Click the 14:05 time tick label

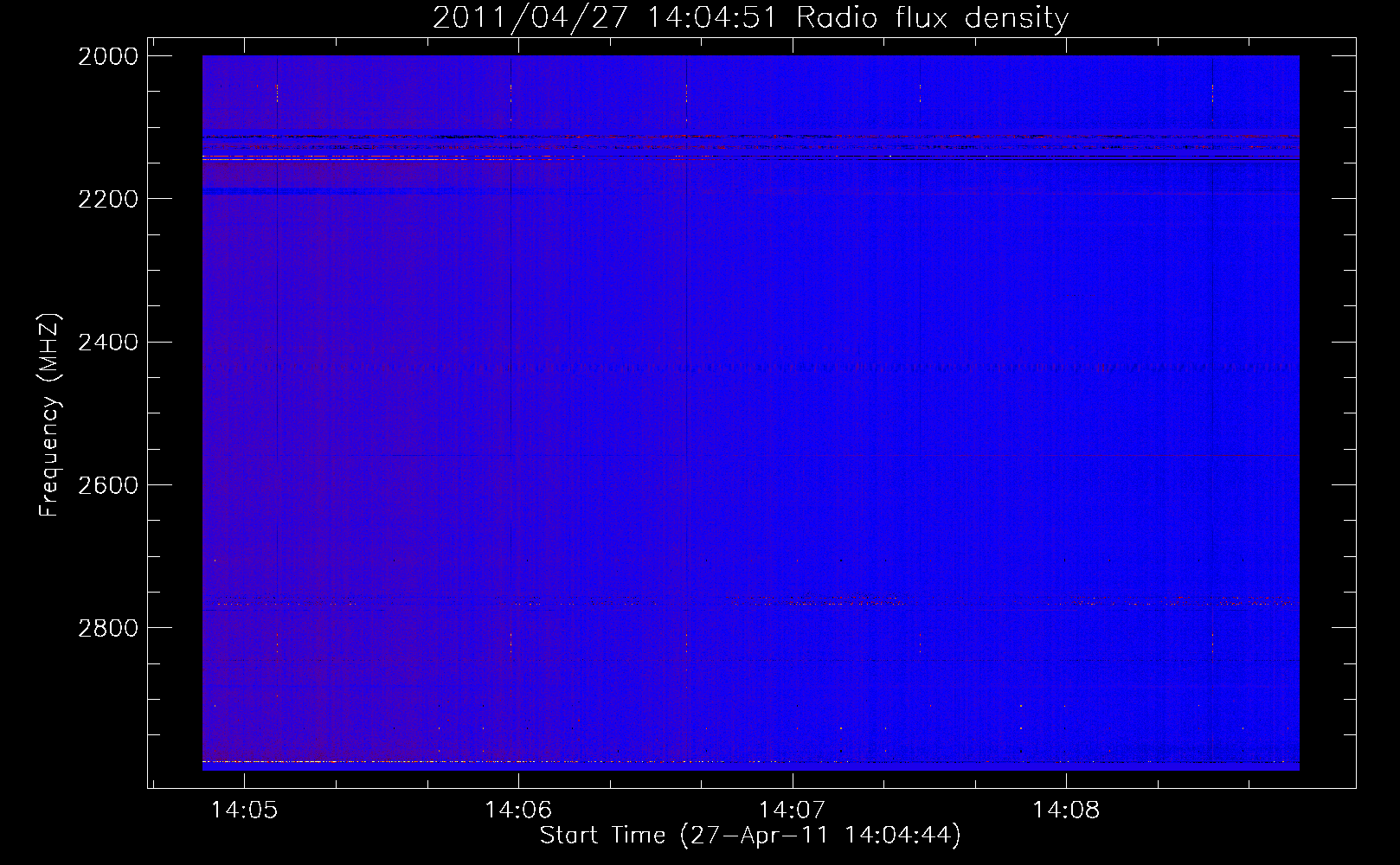(x=245, y=810)
